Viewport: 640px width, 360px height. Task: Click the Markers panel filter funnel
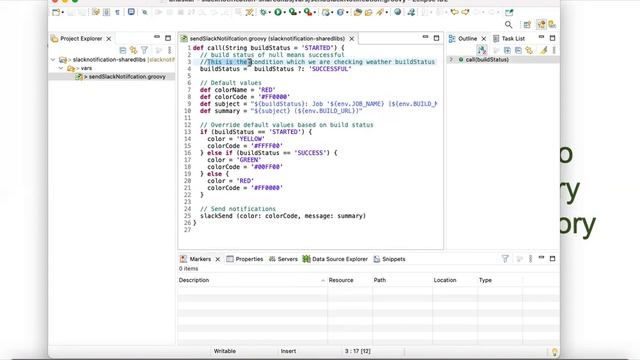click(x=505, y=259)
